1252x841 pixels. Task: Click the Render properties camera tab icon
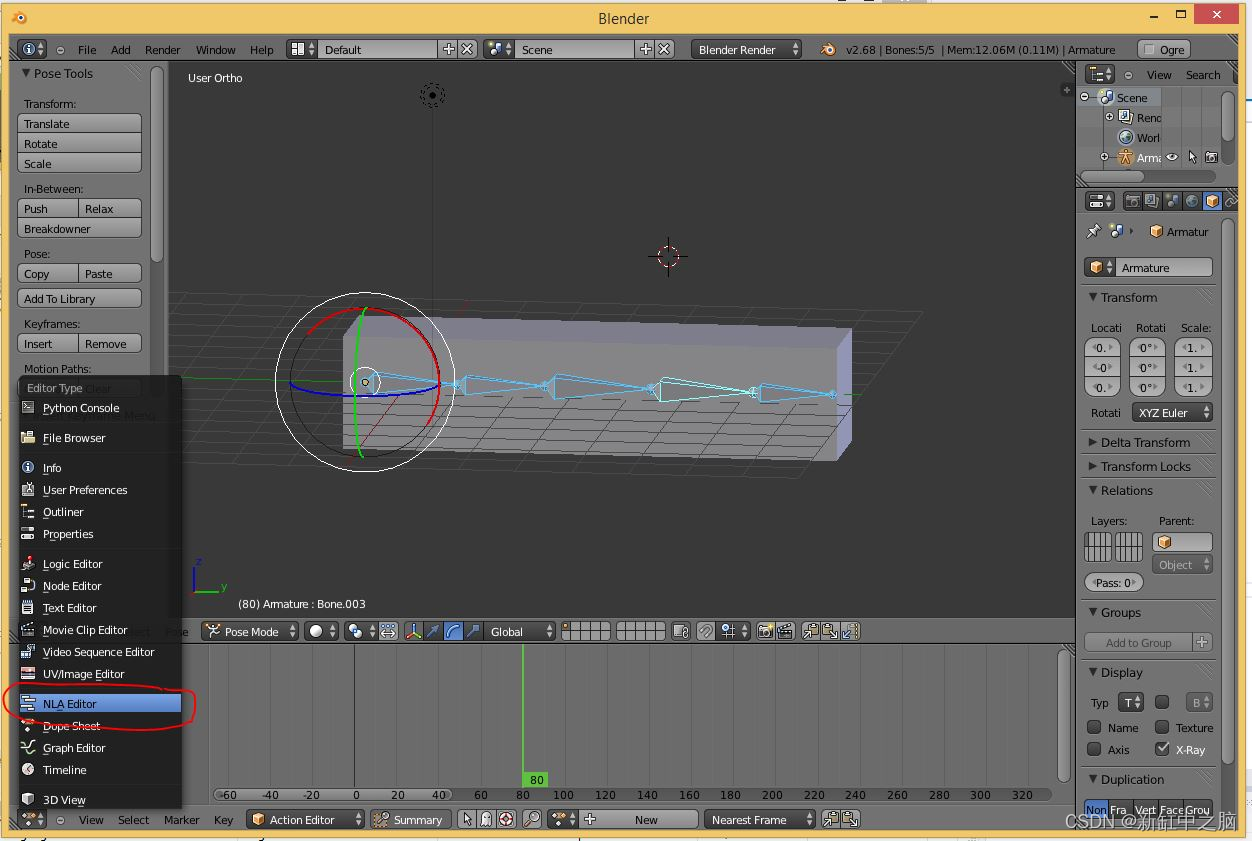click(1132, 201)
